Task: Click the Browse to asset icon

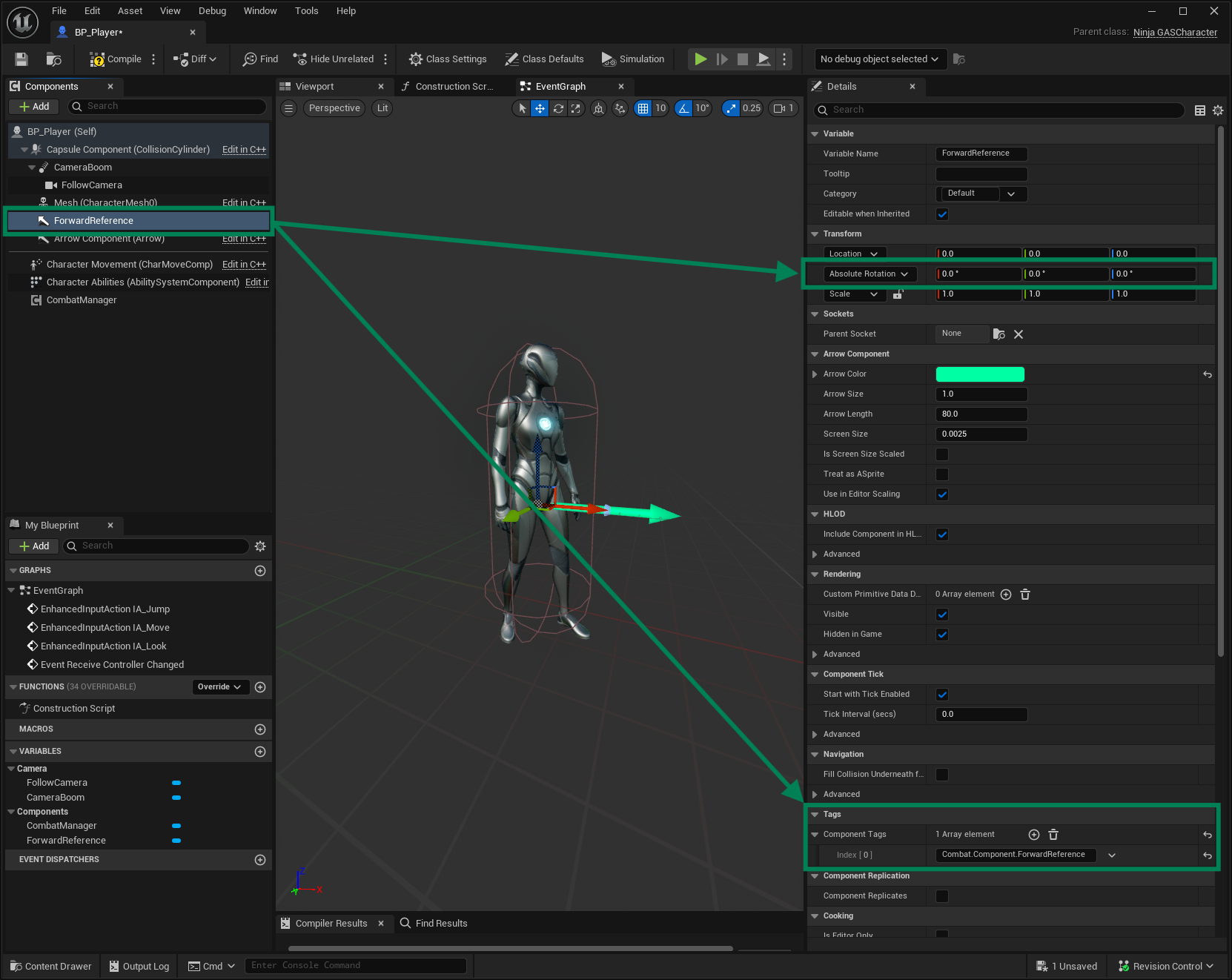Action: [53, 59]
